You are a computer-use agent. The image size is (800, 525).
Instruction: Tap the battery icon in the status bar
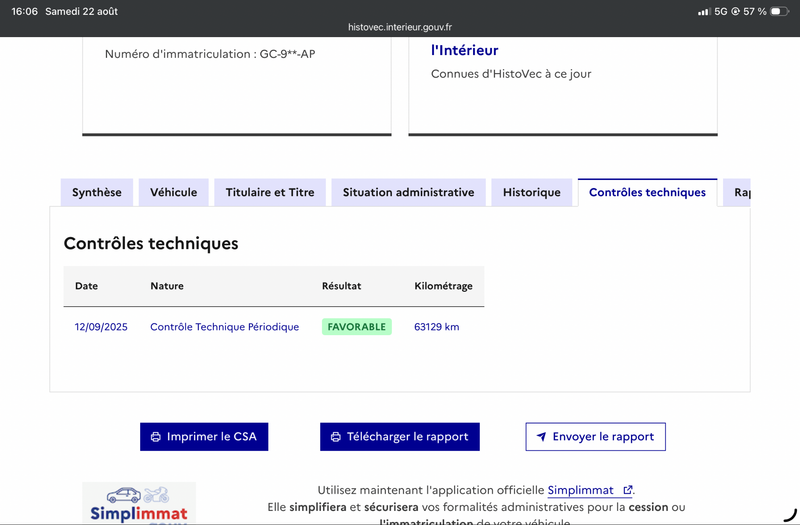pyautogui.click(x=780, y=11)
